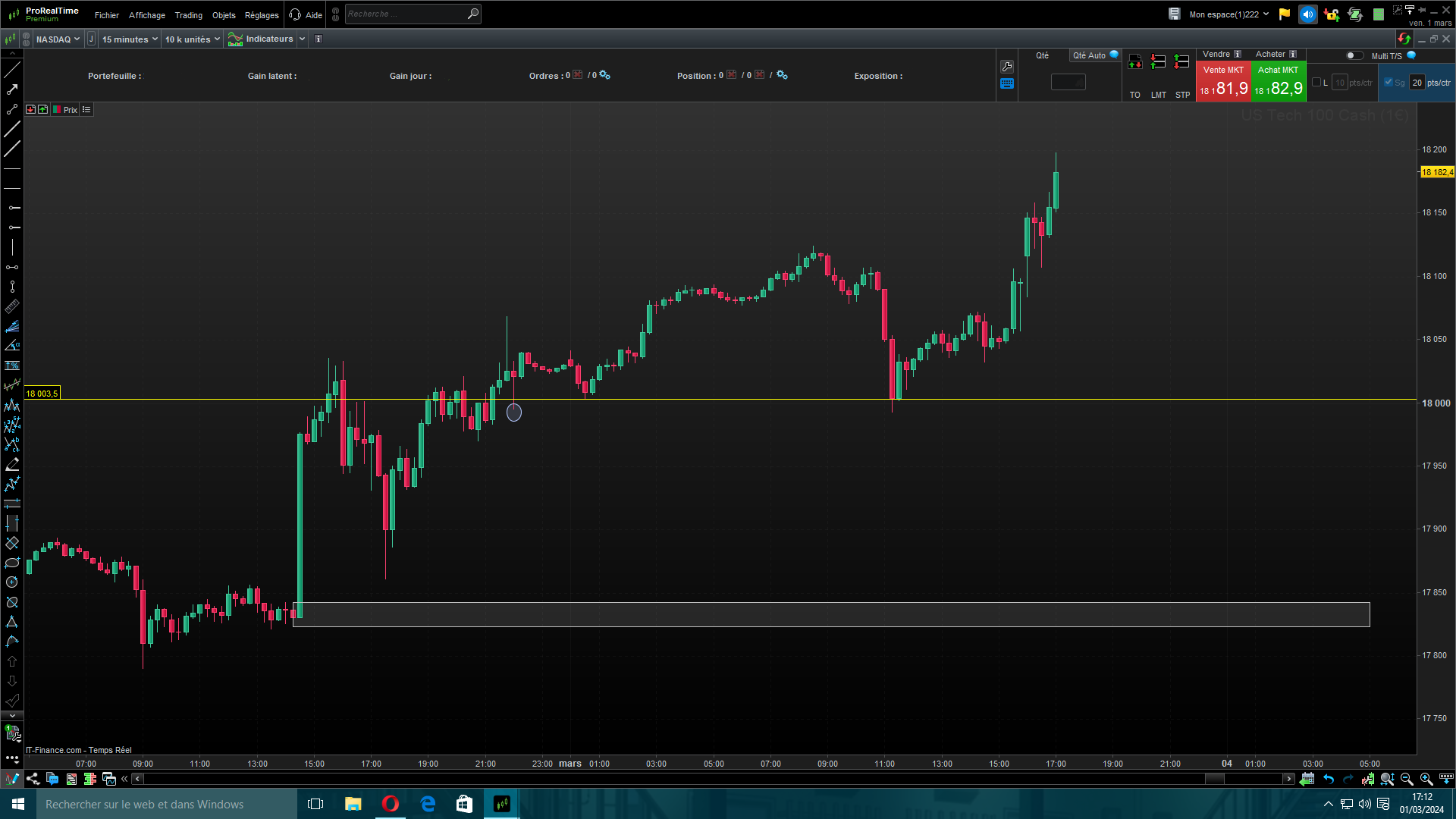Click the blue keyboard shortcuts icon
The image size is (1456, 819).
(1007, 84)
